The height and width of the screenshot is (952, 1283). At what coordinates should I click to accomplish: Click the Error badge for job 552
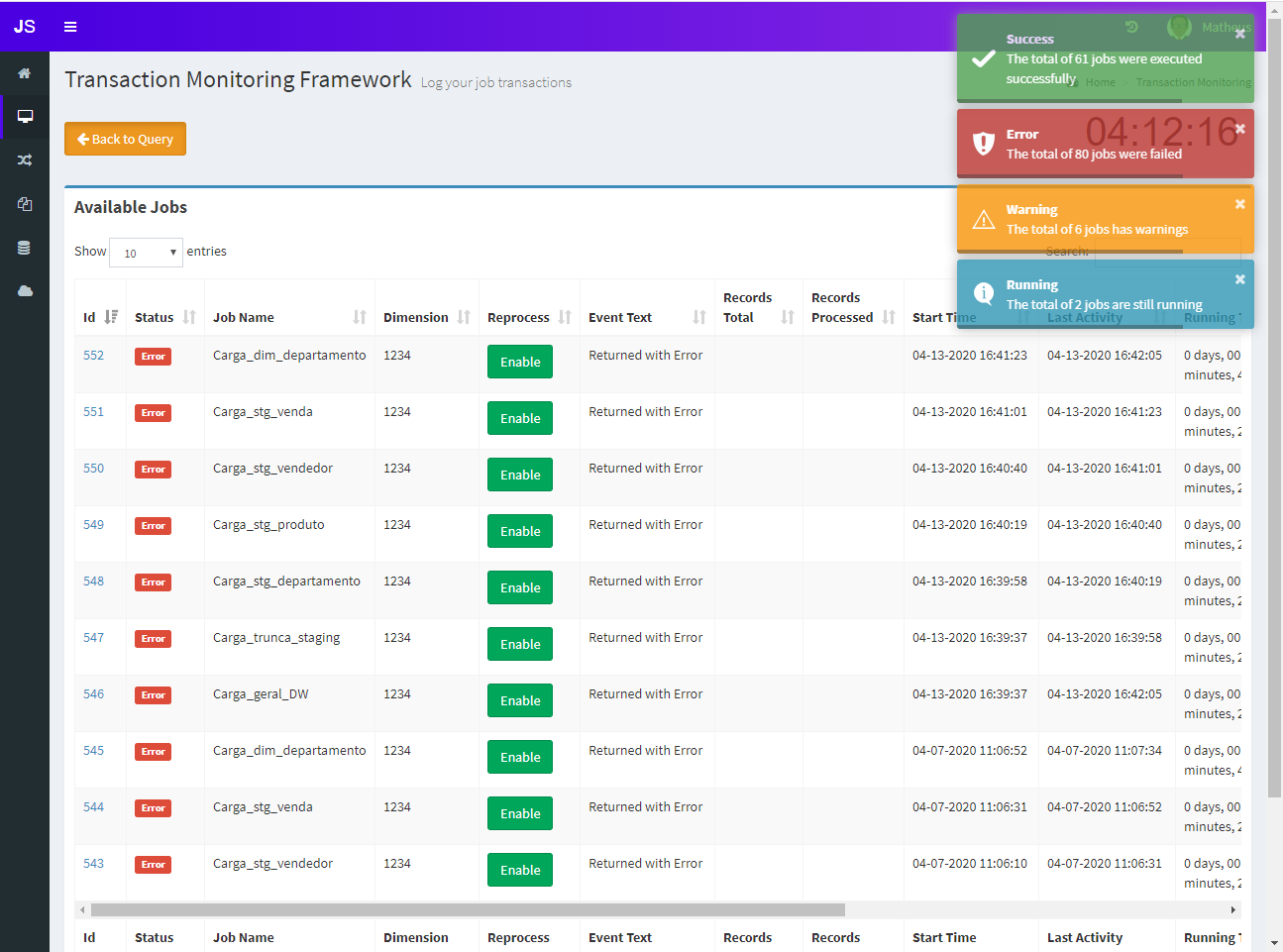click(153, 357)
